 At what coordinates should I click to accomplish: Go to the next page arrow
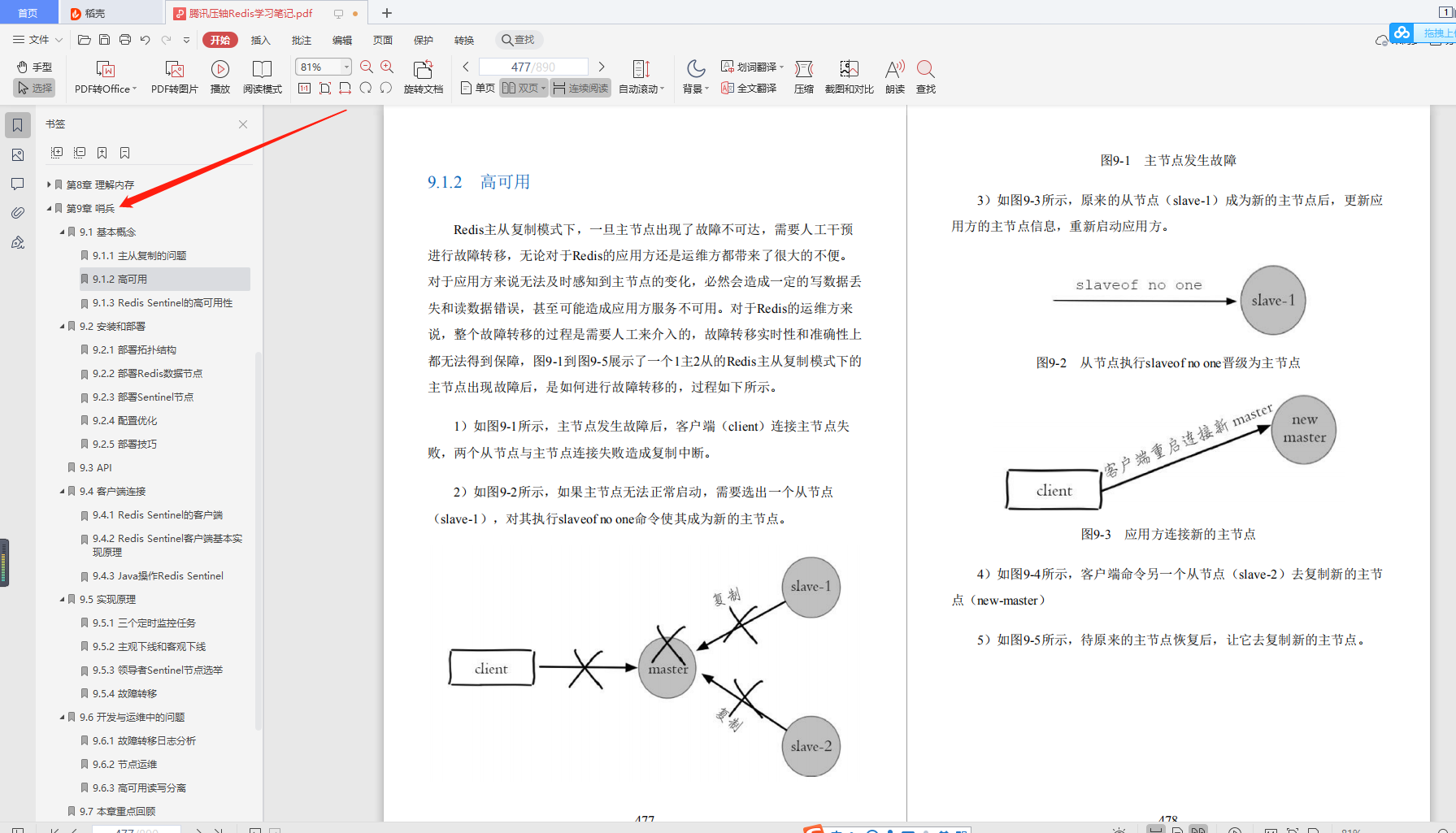click(602, 67)
